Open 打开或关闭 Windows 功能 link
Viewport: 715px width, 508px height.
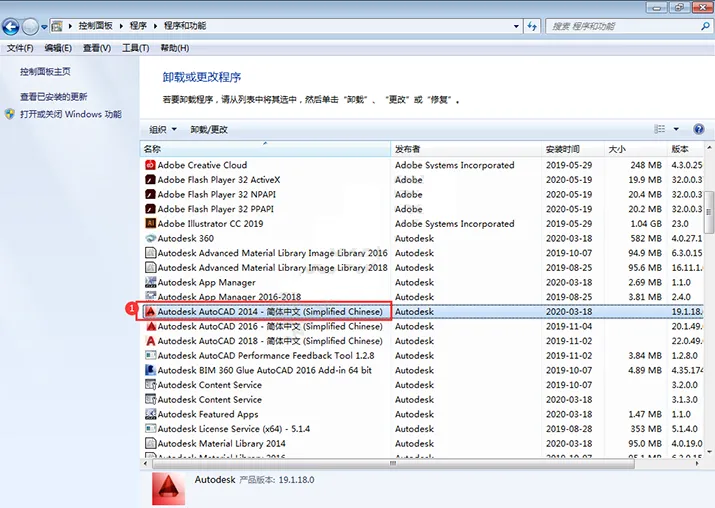click(x=71, y=114)
